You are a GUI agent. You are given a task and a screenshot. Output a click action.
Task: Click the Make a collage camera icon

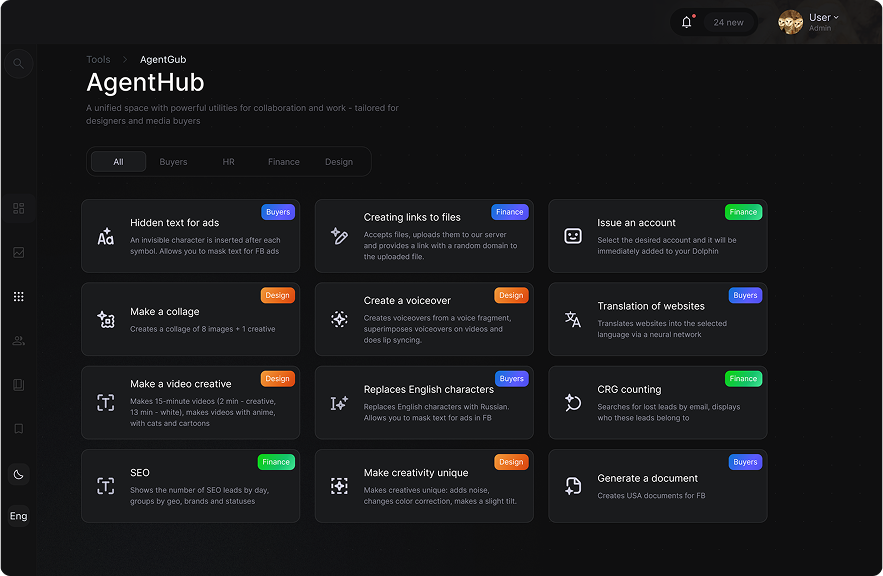coord(105,319)
